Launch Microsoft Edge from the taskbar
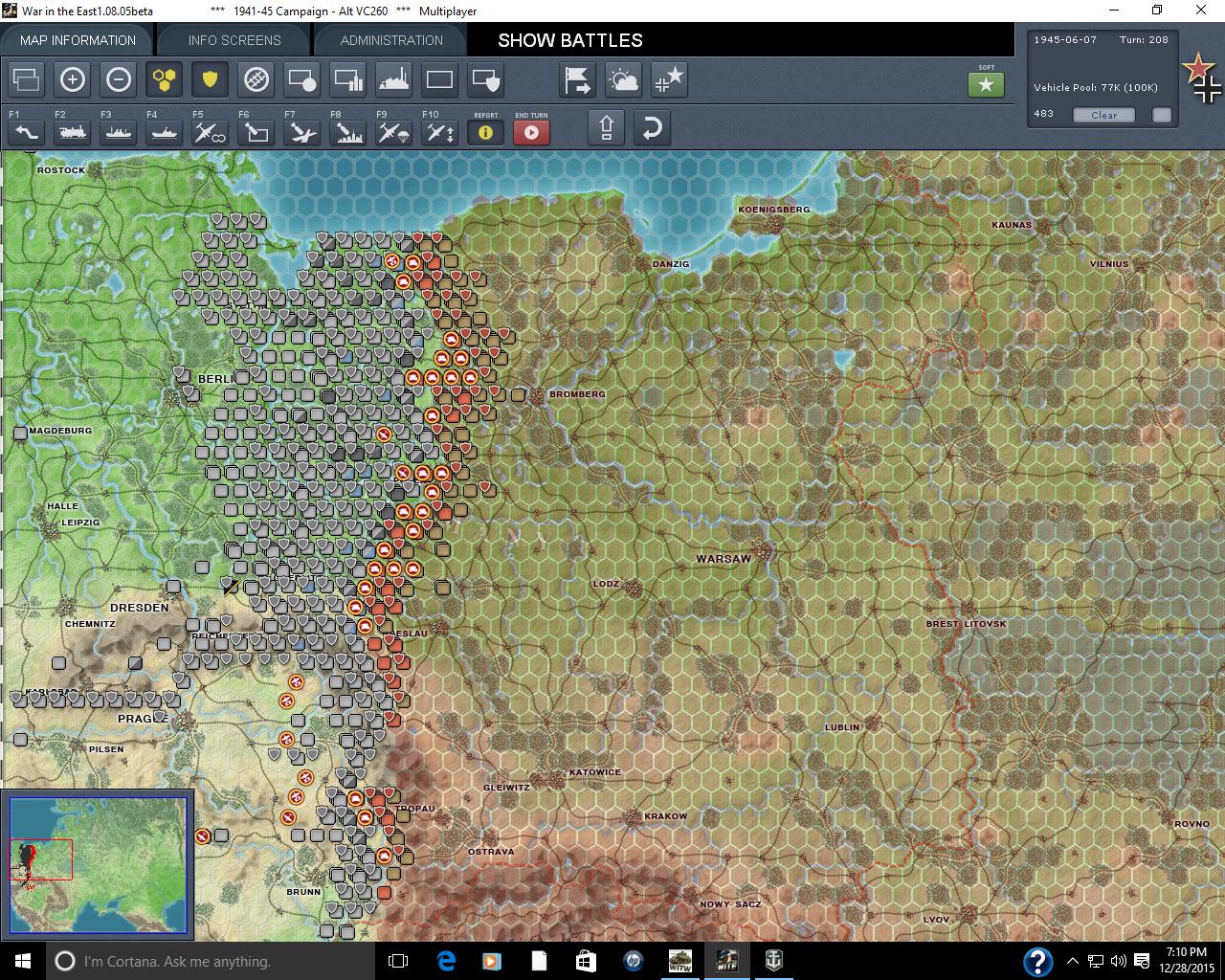 pyautogui.click(x=446, y=961)
